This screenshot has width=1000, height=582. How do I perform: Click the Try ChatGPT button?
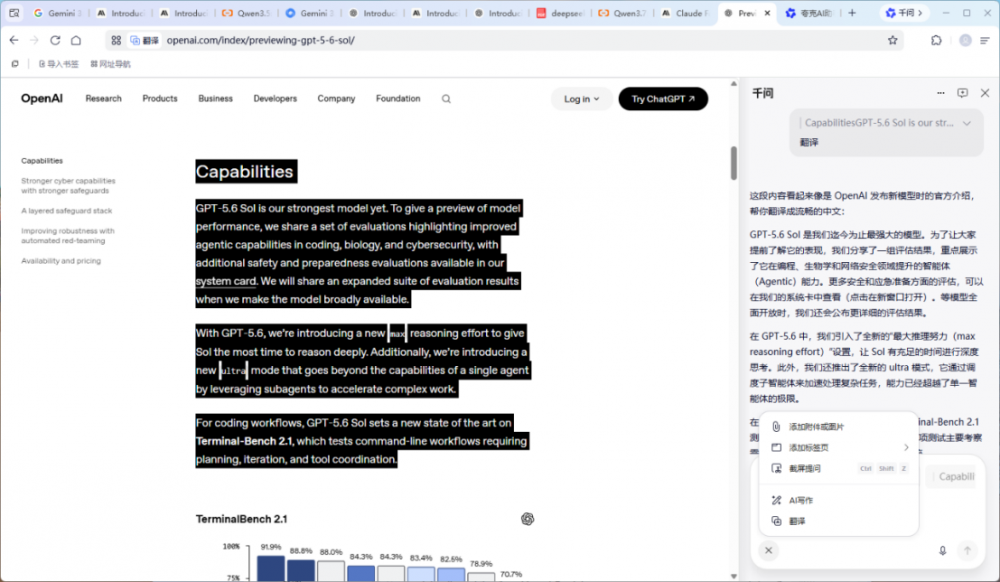663,99
